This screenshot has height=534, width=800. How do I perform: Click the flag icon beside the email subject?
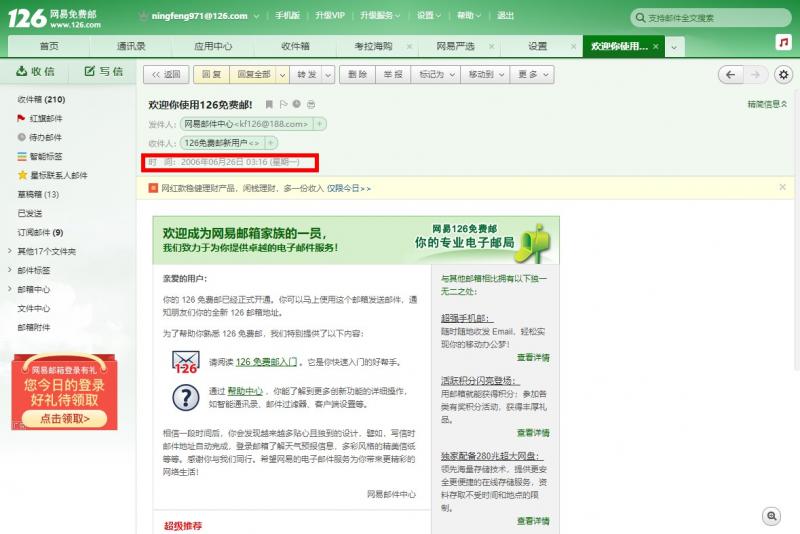(x=283, y=105)
